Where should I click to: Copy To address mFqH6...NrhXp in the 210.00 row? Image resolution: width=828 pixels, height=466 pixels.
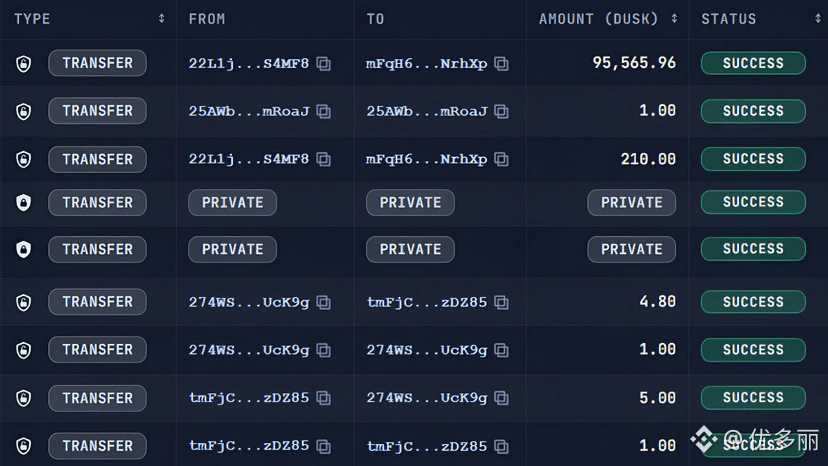click(x=502, y=159)
